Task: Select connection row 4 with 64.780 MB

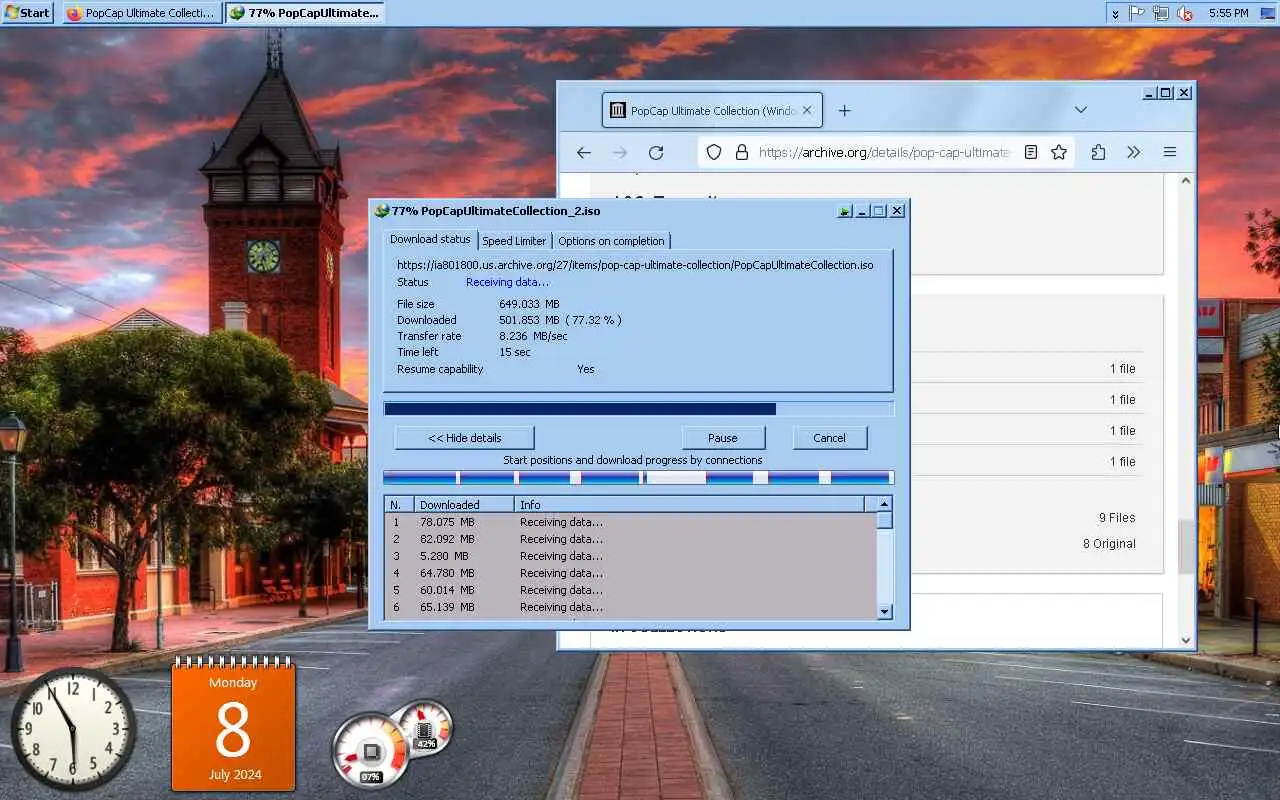Action: (x=631, y=573)
